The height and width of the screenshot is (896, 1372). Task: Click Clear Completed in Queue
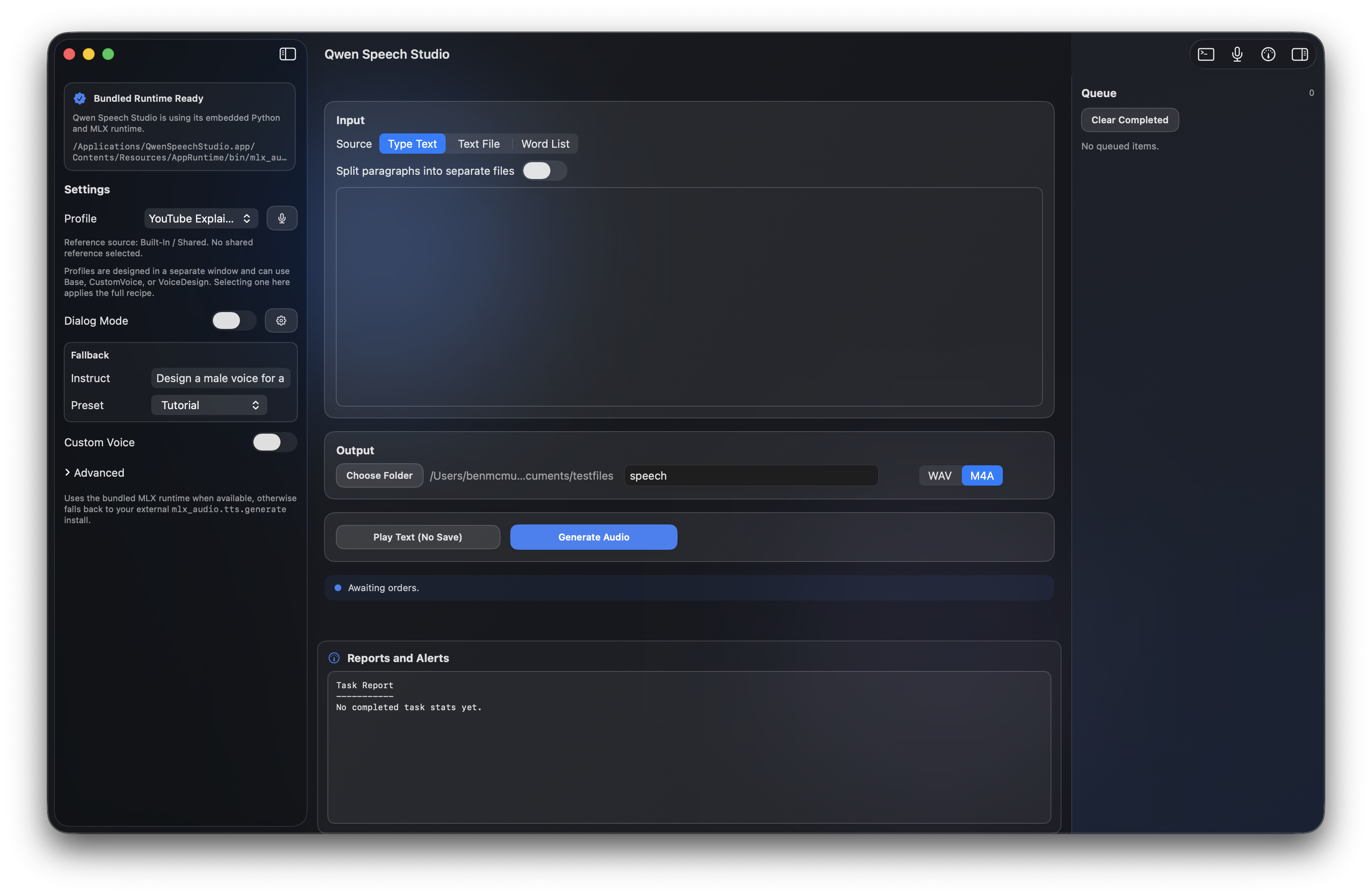click(1130, 120)
